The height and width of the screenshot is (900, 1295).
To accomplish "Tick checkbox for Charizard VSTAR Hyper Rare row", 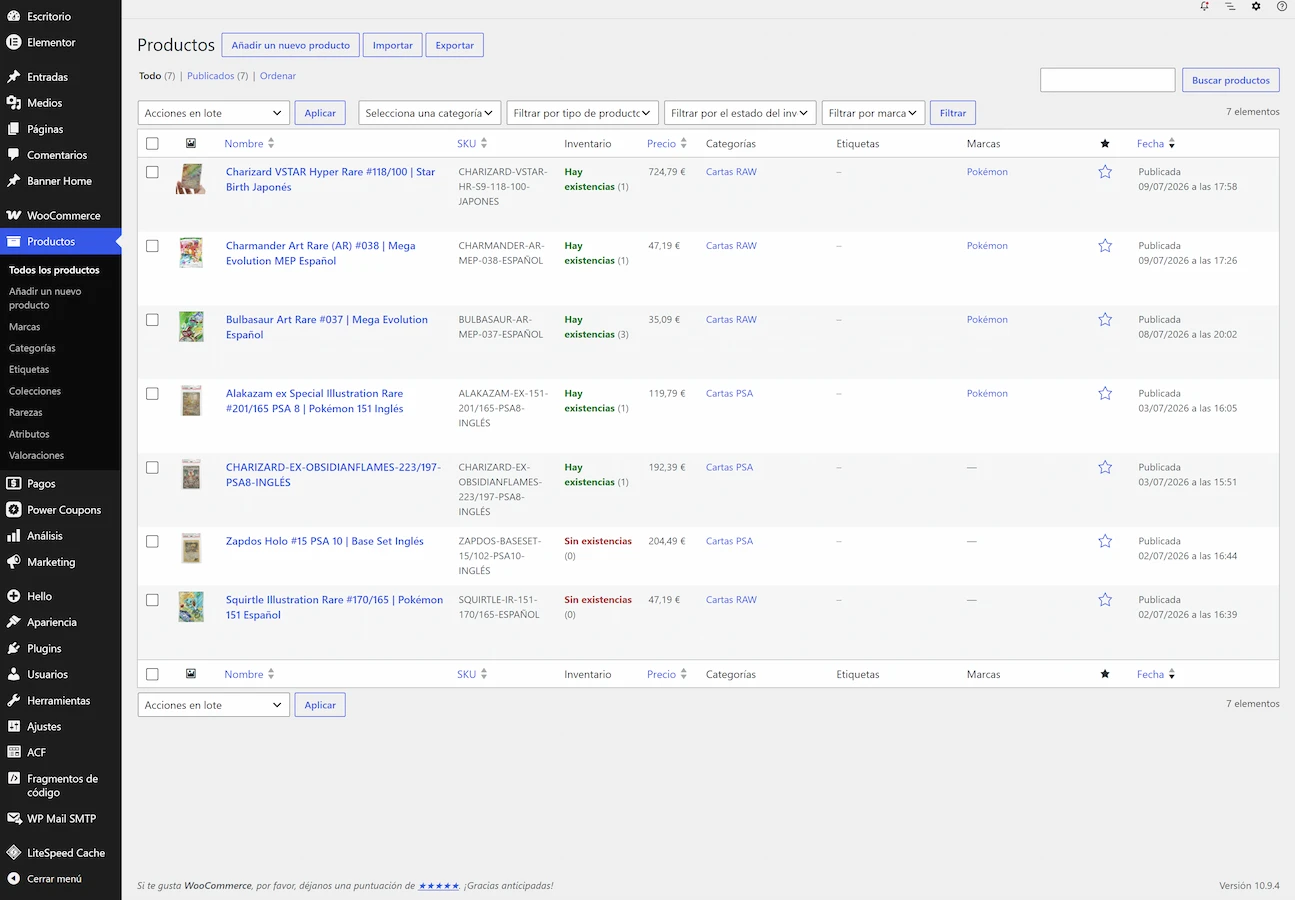I will (152, 172).
